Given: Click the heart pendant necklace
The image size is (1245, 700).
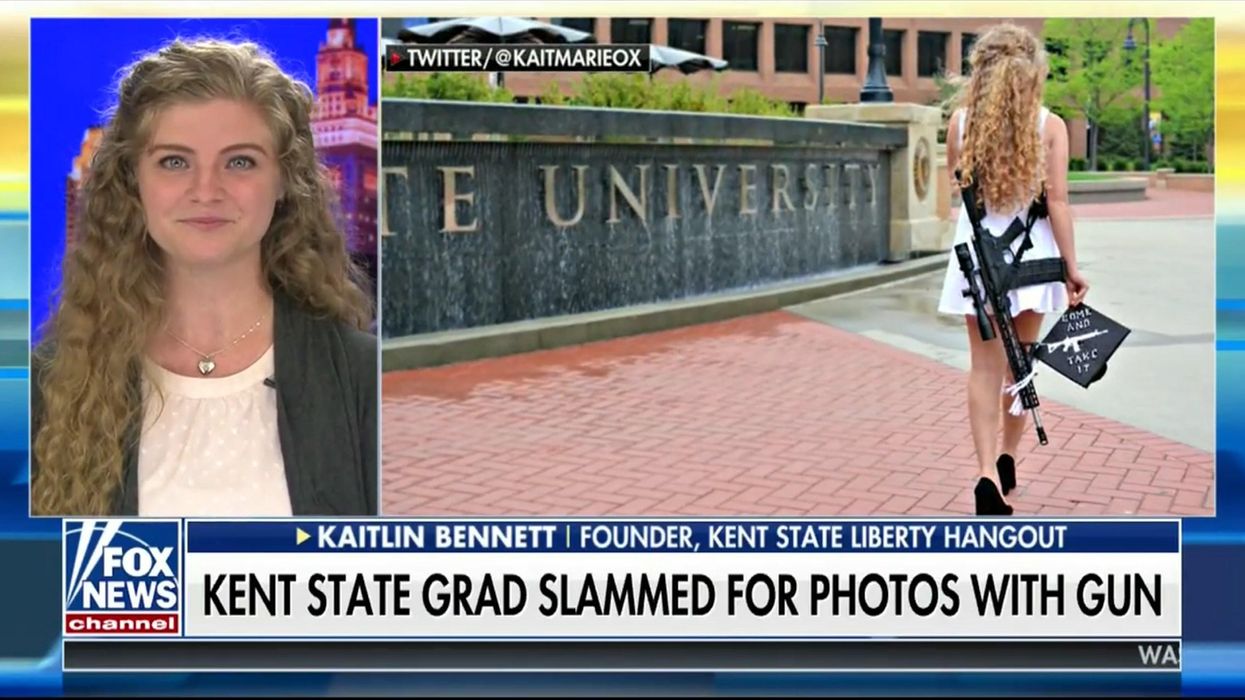Looking at the screenshot, I should point(207,366).
